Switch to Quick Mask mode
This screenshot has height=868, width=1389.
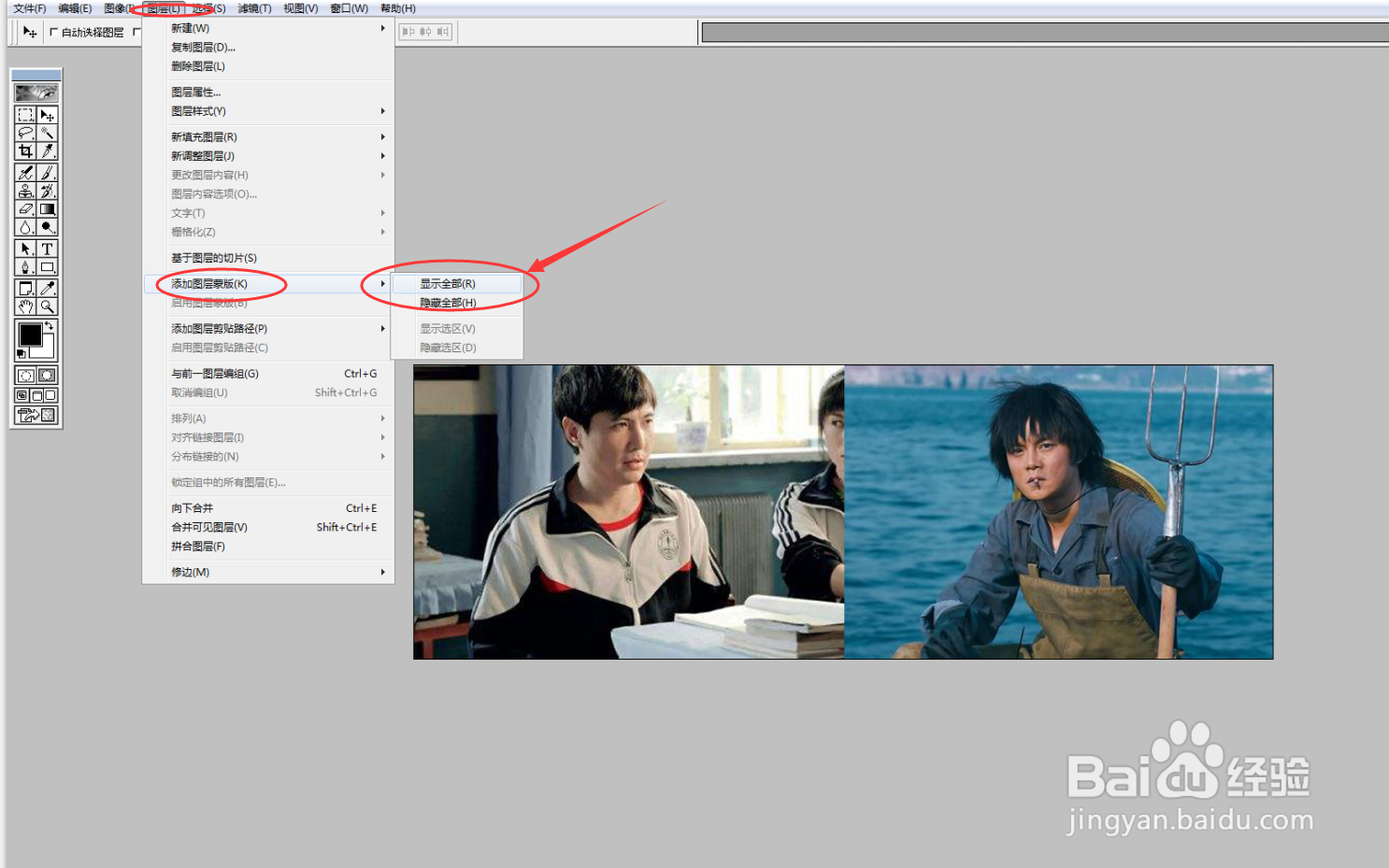pyautogui.click(x=47, y=376)
